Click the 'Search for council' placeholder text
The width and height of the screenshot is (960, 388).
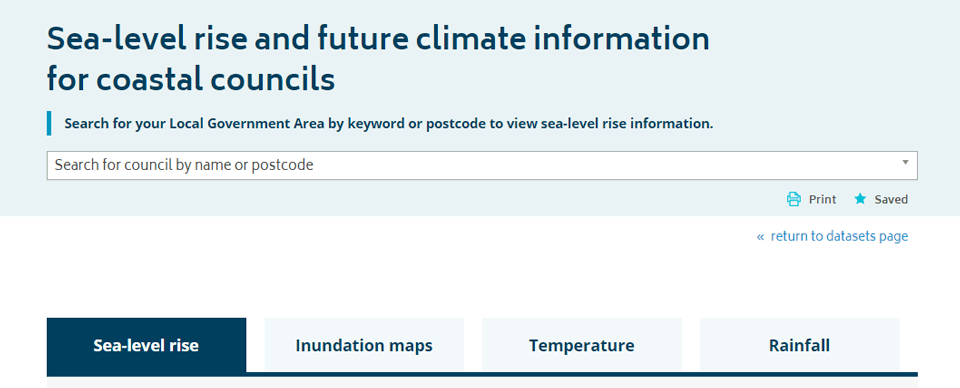[x=184, y=165]
